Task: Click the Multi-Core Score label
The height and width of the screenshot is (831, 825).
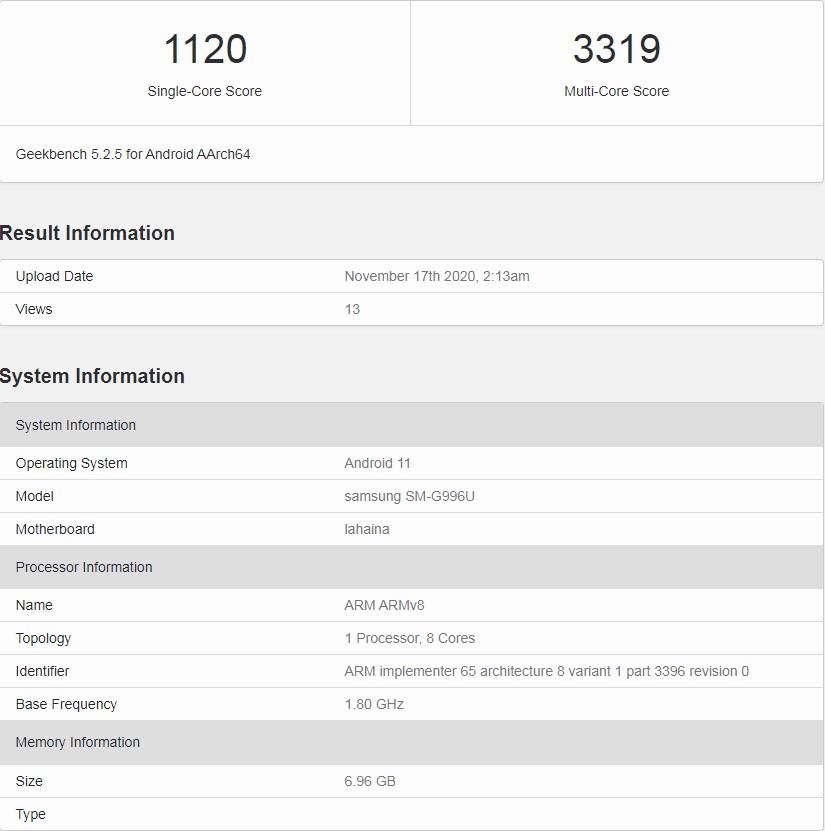Action: pyautogui.click(x=616, y=91)
